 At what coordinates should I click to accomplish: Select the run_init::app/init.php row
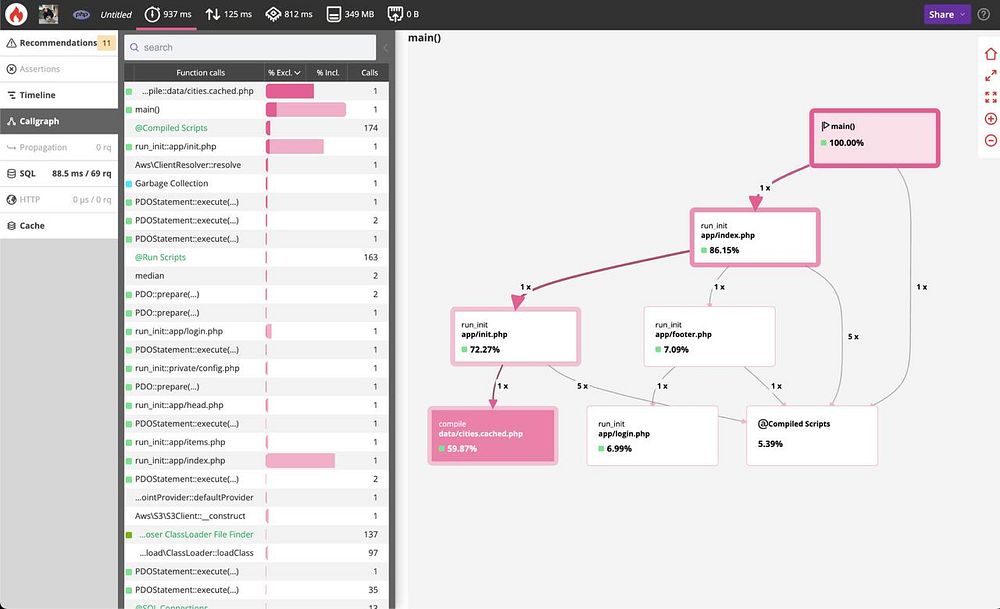[x=256, y=147]
